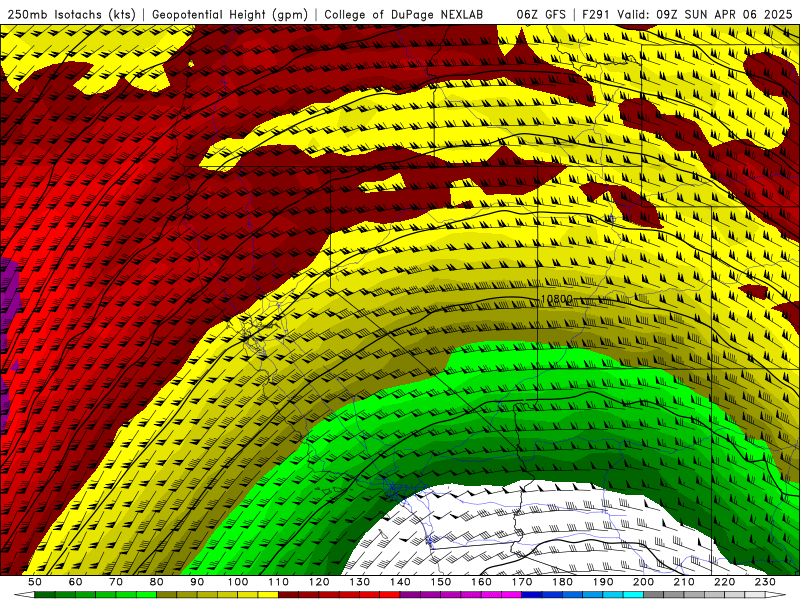Viewport: 800px width, 600px height.
Task: Click the '110' value on the color scale
Action: [279, 582]
